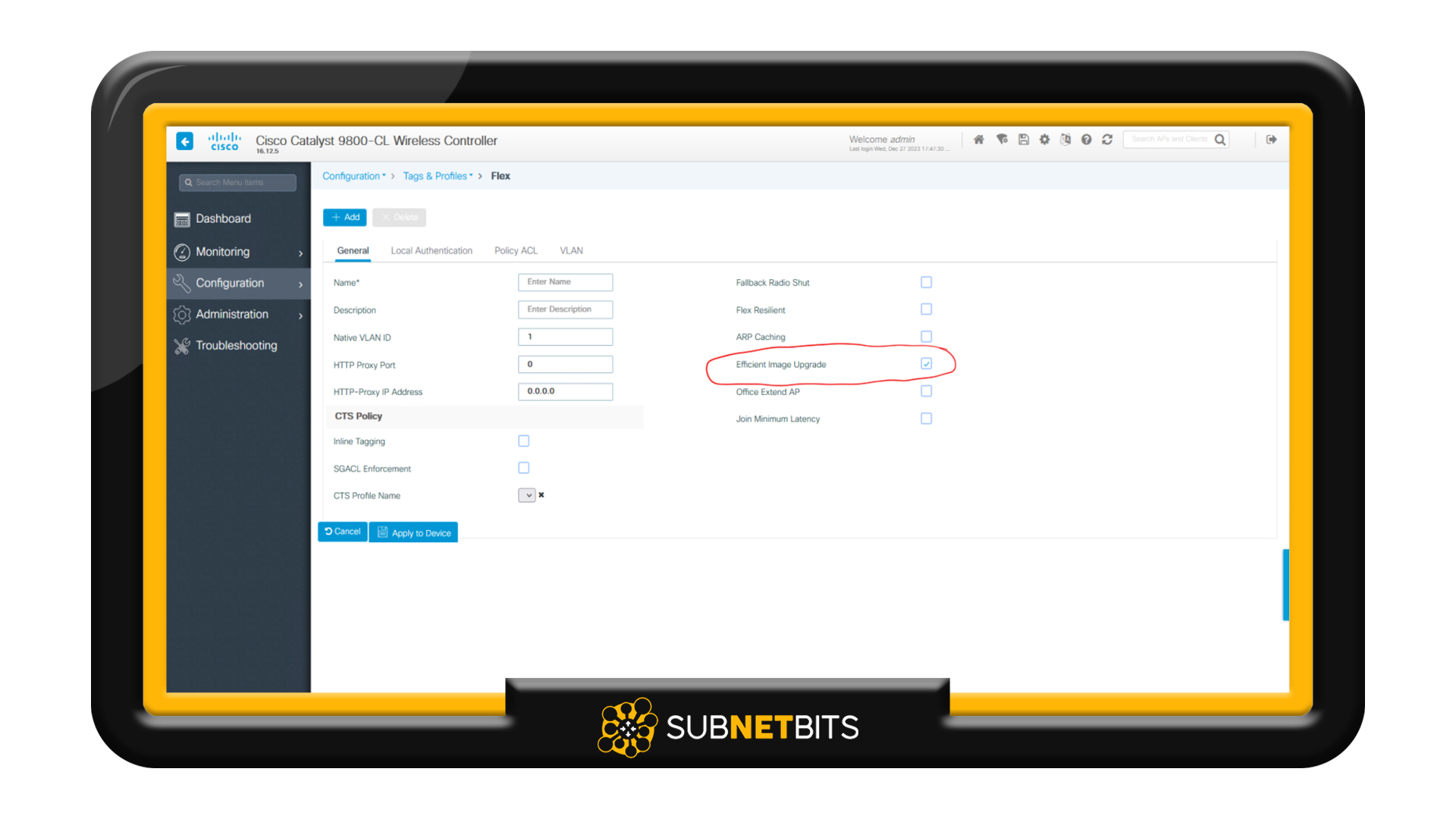
Task: Switch to the VLAN tab
Action: pyautogui.click(x=571, y=251)
